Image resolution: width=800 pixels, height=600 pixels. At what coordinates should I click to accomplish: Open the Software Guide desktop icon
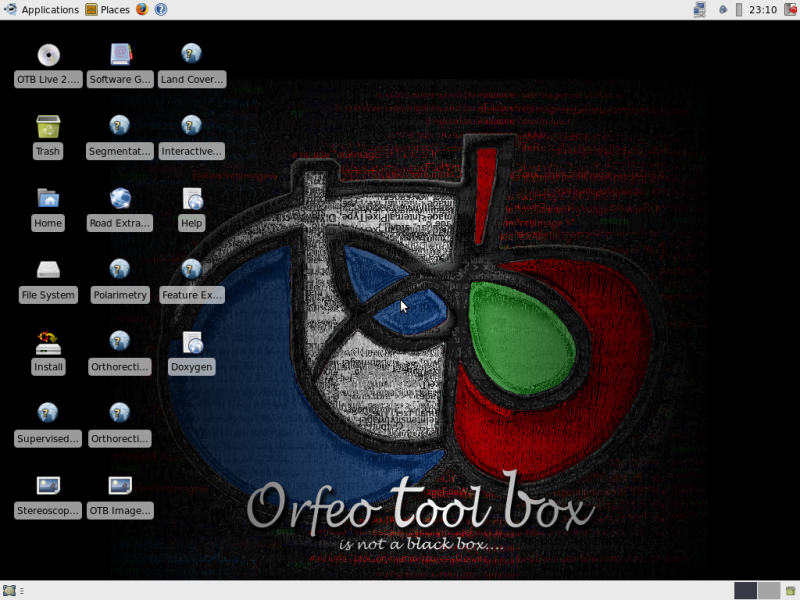(x=120, y=55)
